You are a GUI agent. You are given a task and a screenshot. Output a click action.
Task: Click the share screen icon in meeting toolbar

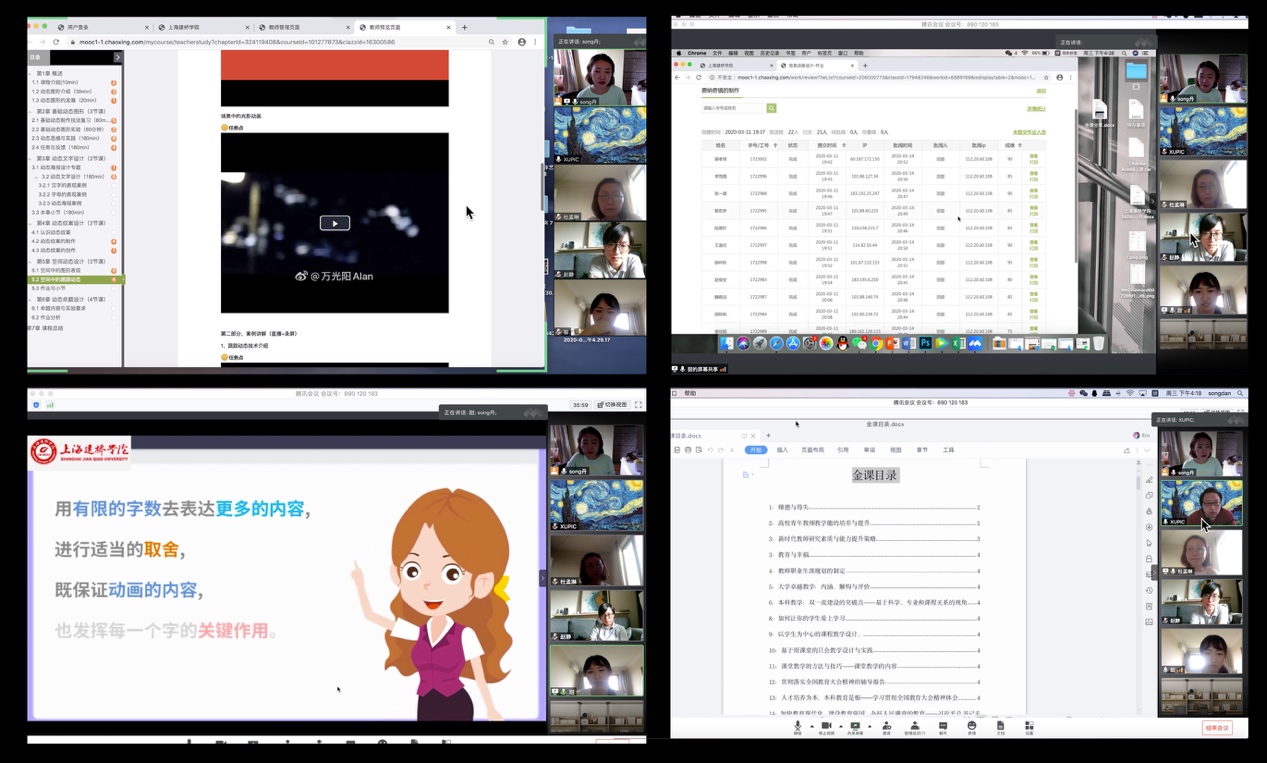click(855, 727)
